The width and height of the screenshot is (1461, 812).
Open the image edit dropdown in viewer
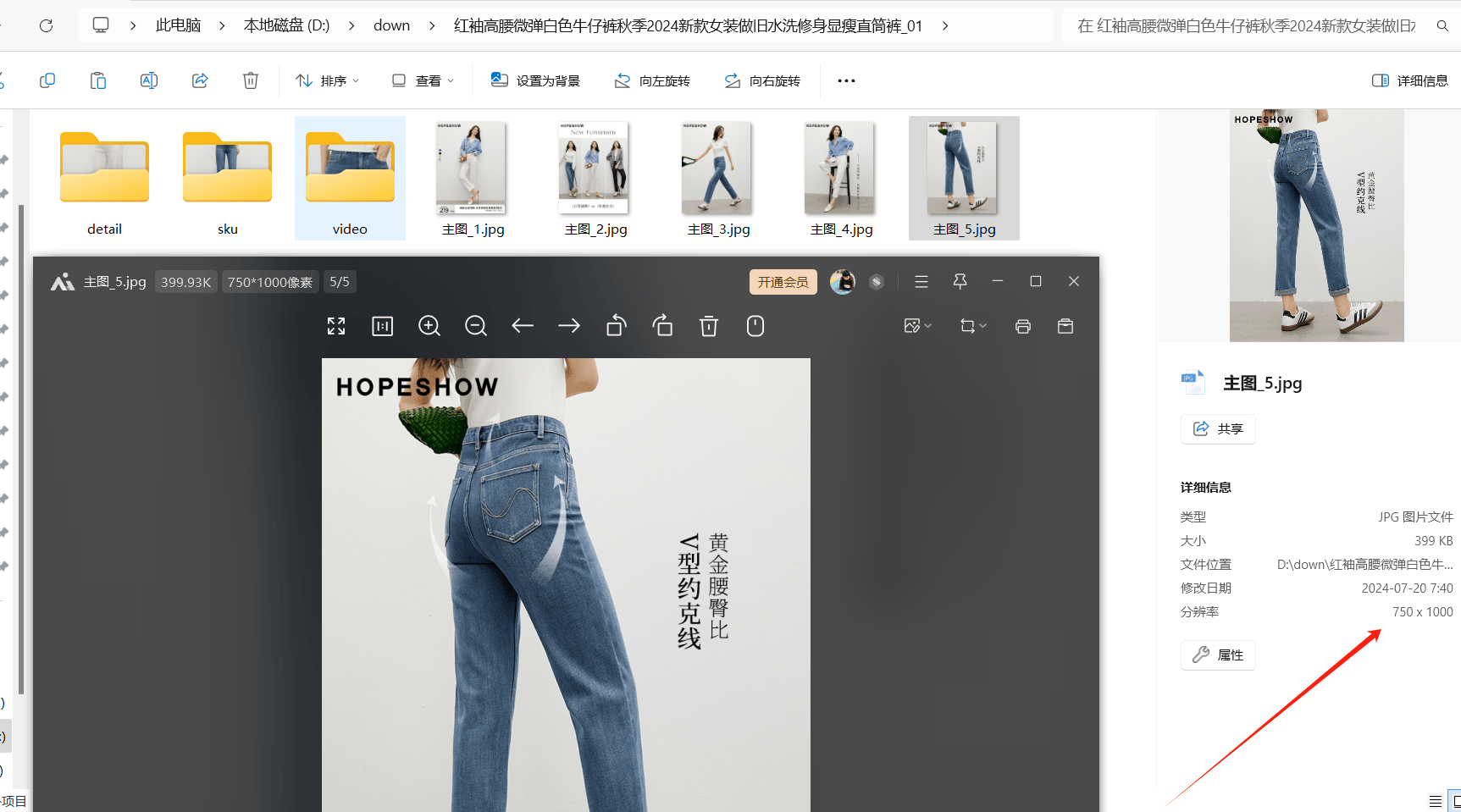click(x=917, y=326)
